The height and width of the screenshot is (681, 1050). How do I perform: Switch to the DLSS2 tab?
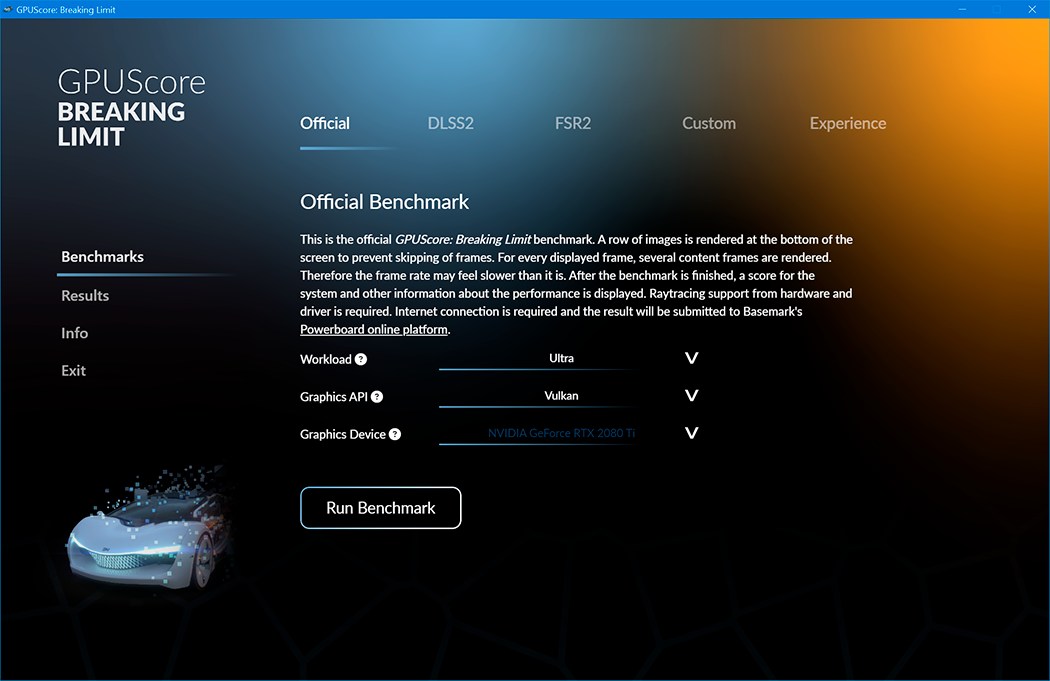click(451, 123)
